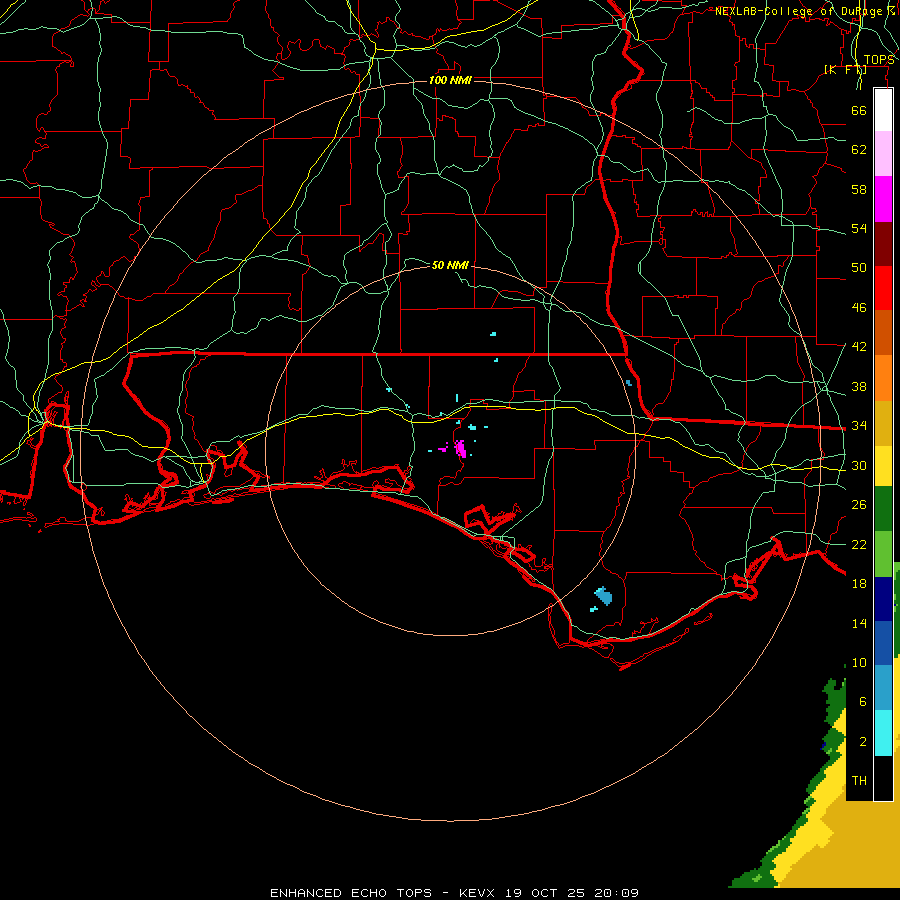Click the 20:09 time stamp
The height and width of the screenshot is (900, 900).
click(x=616, y=893)
